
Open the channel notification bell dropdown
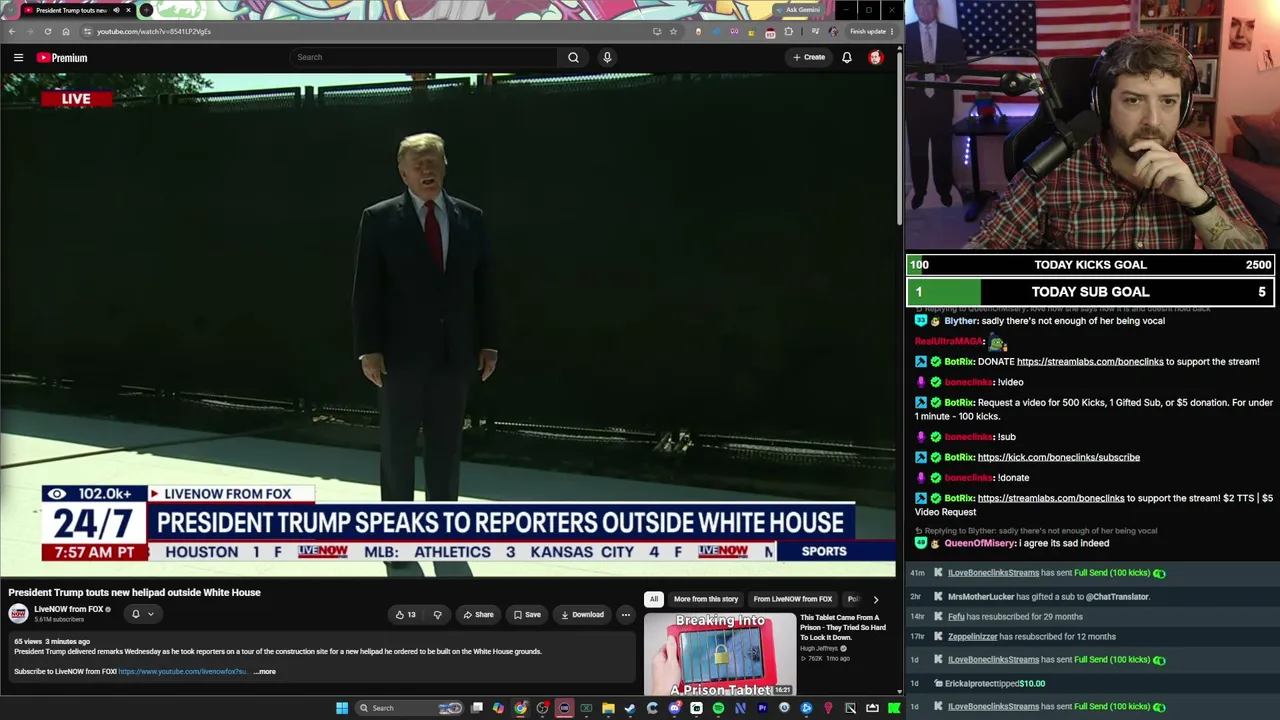(x=142, y=614)
